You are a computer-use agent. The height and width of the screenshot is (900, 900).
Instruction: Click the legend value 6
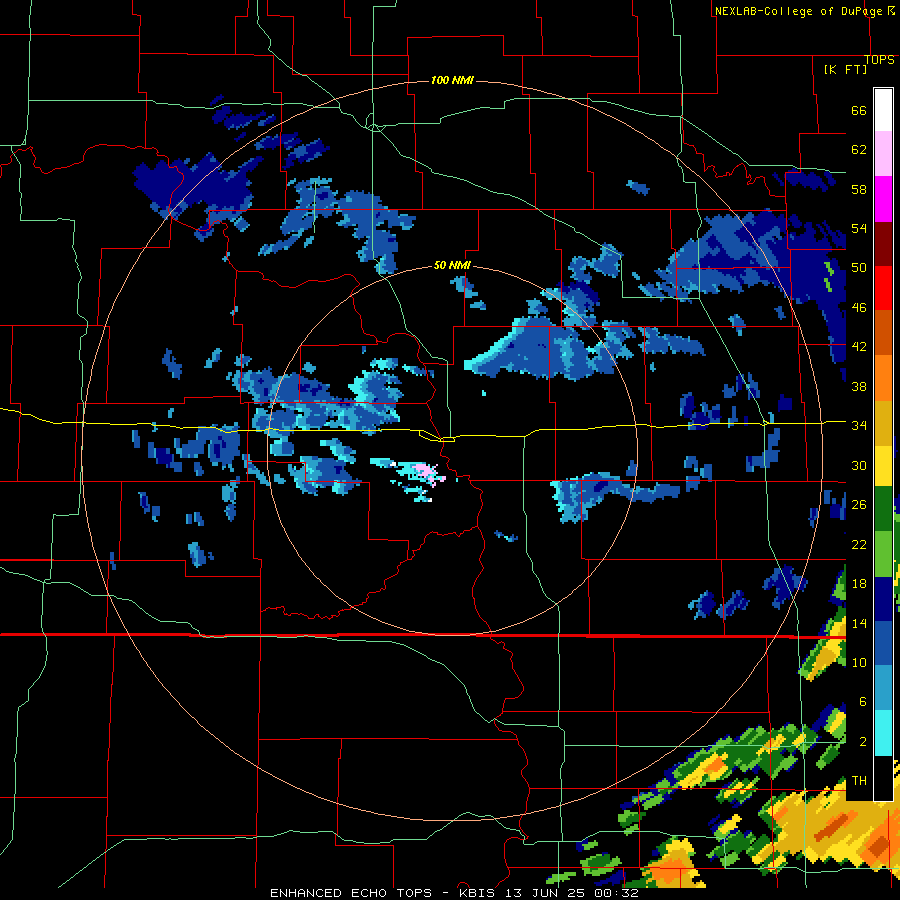[862, 702]
